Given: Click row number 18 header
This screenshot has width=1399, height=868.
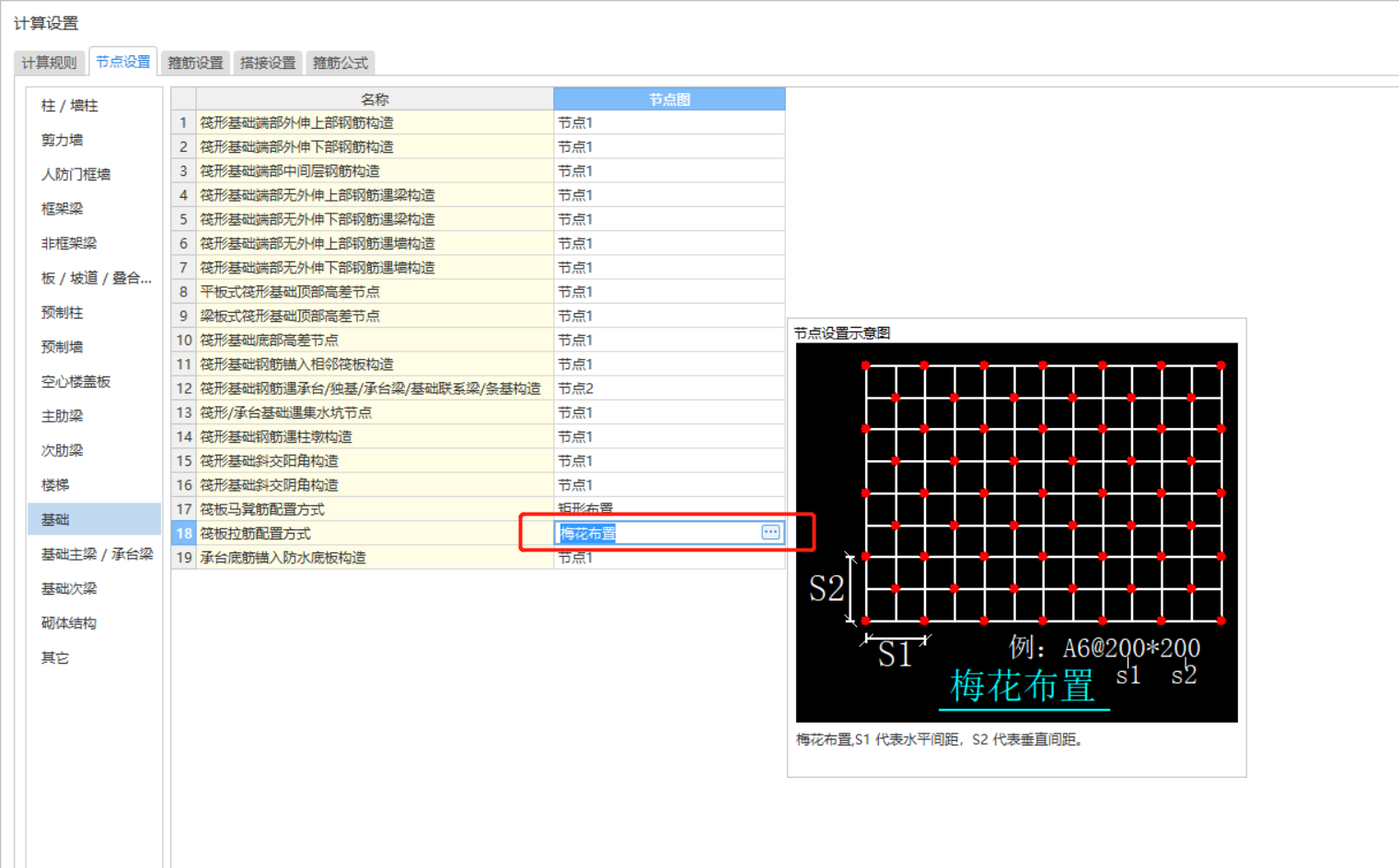Looking at the screenshot, I should [184, 533].
